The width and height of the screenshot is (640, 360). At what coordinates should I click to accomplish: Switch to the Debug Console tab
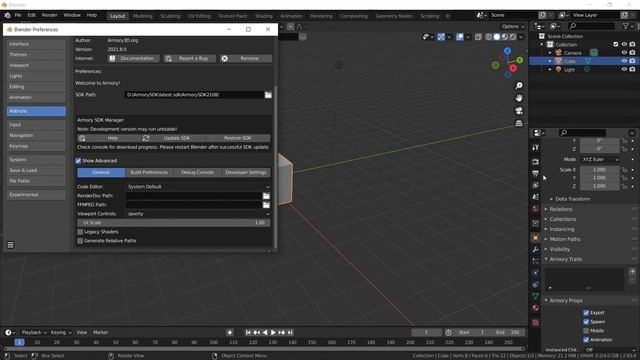click(x=197, y=173)
